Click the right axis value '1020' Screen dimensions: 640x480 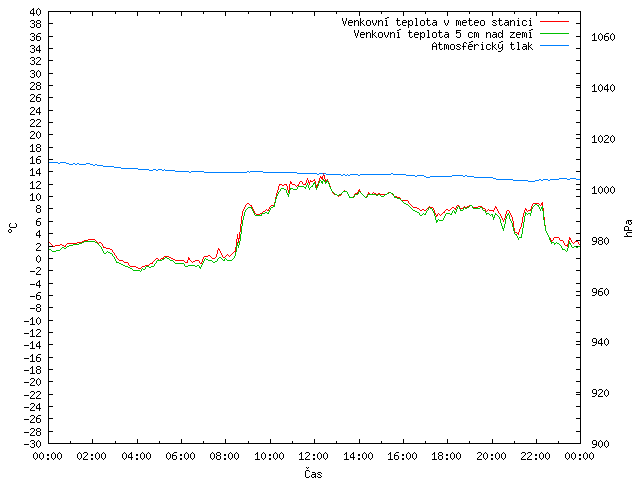[603, 139]
